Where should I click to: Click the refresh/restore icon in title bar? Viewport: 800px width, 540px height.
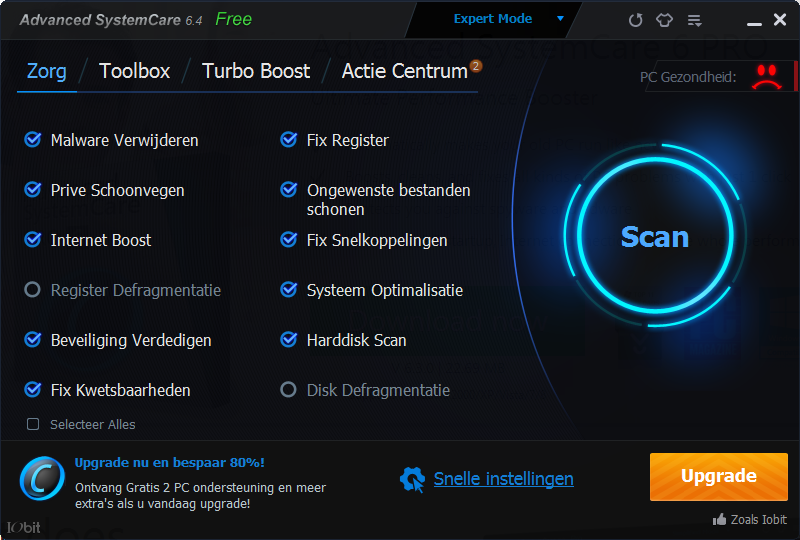coord(635,20)
